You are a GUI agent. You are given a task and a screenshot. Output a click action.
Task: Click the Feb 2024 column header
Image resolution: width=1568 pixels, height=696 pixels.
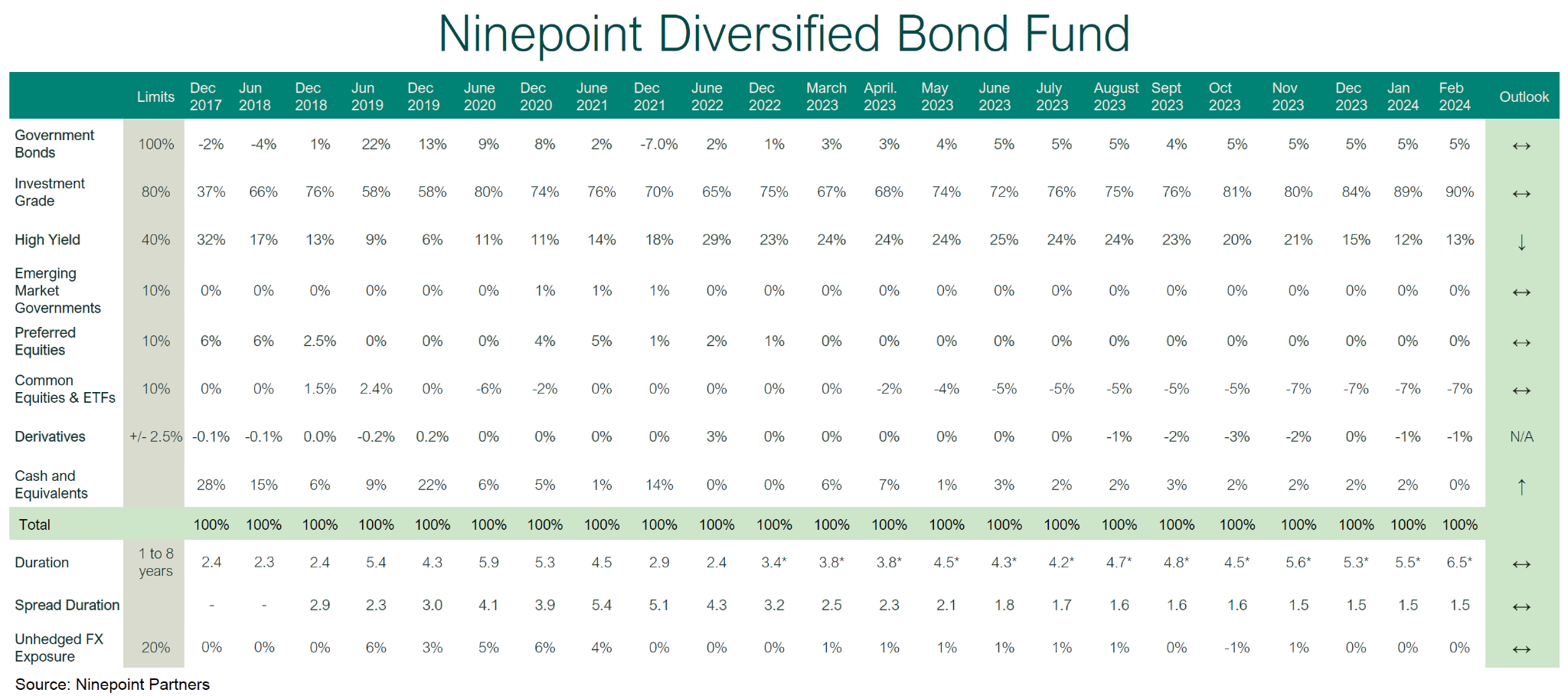pyautogui.click(x=1454, y=96)
